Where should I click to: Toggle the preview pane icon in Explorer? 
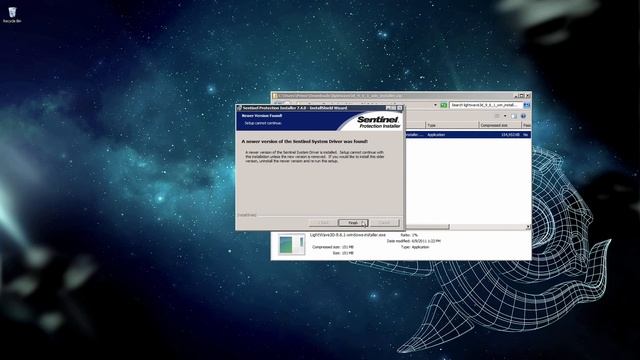pos(513,116)
